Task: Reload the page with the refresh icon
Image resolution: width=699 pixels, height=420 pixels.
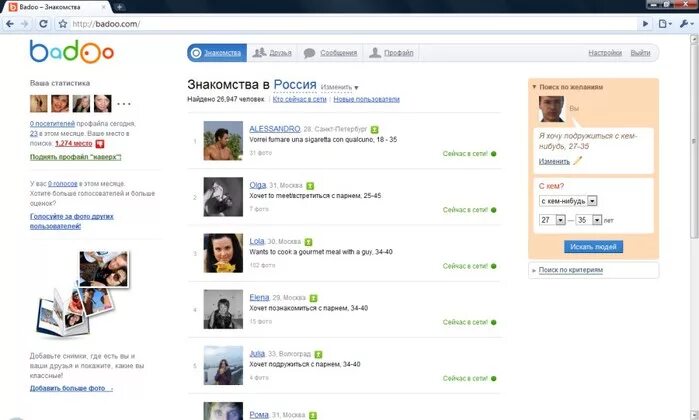Action: tap(43, 24)
